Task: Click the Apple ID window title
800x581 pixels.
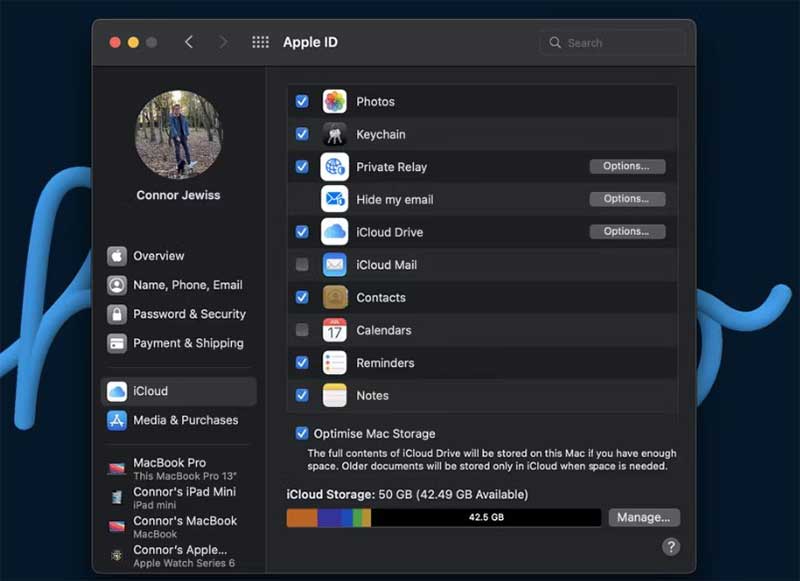Action: pyautogui.click(x=310, y=42)
